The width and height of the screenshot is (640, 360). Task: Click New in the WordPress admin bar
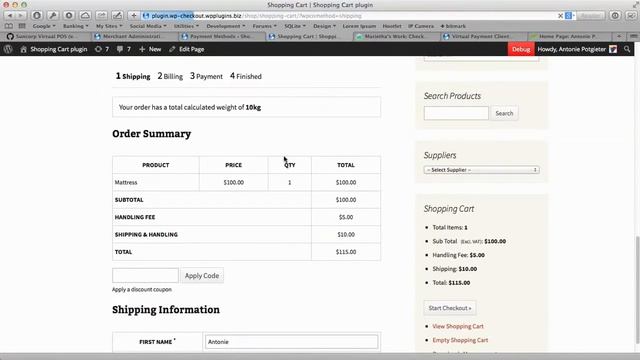(x=150, y=49)
